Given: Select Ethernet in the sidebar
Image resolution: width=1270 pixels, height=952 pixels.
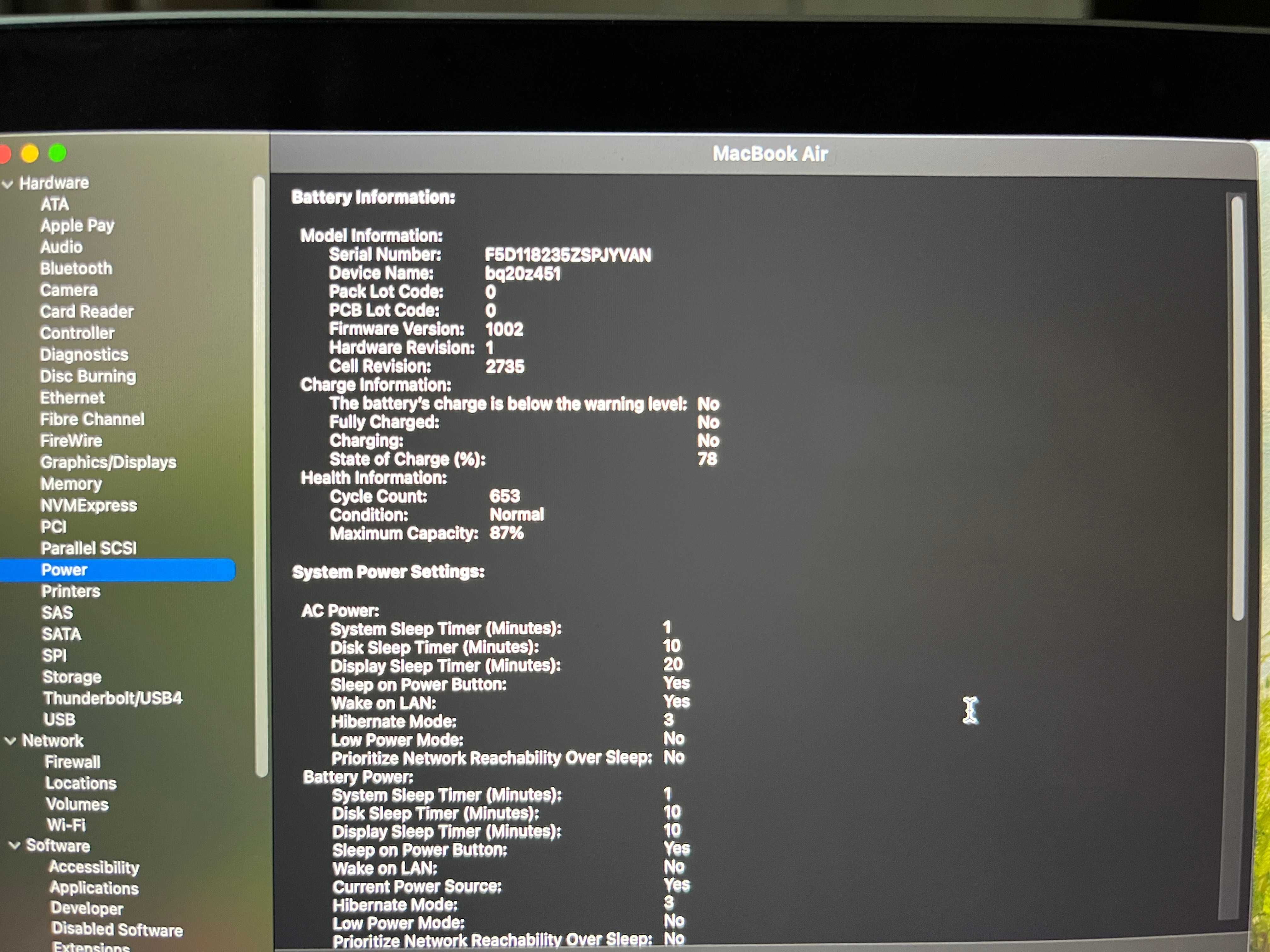Looking at the screenshot, I should (72, 398).
